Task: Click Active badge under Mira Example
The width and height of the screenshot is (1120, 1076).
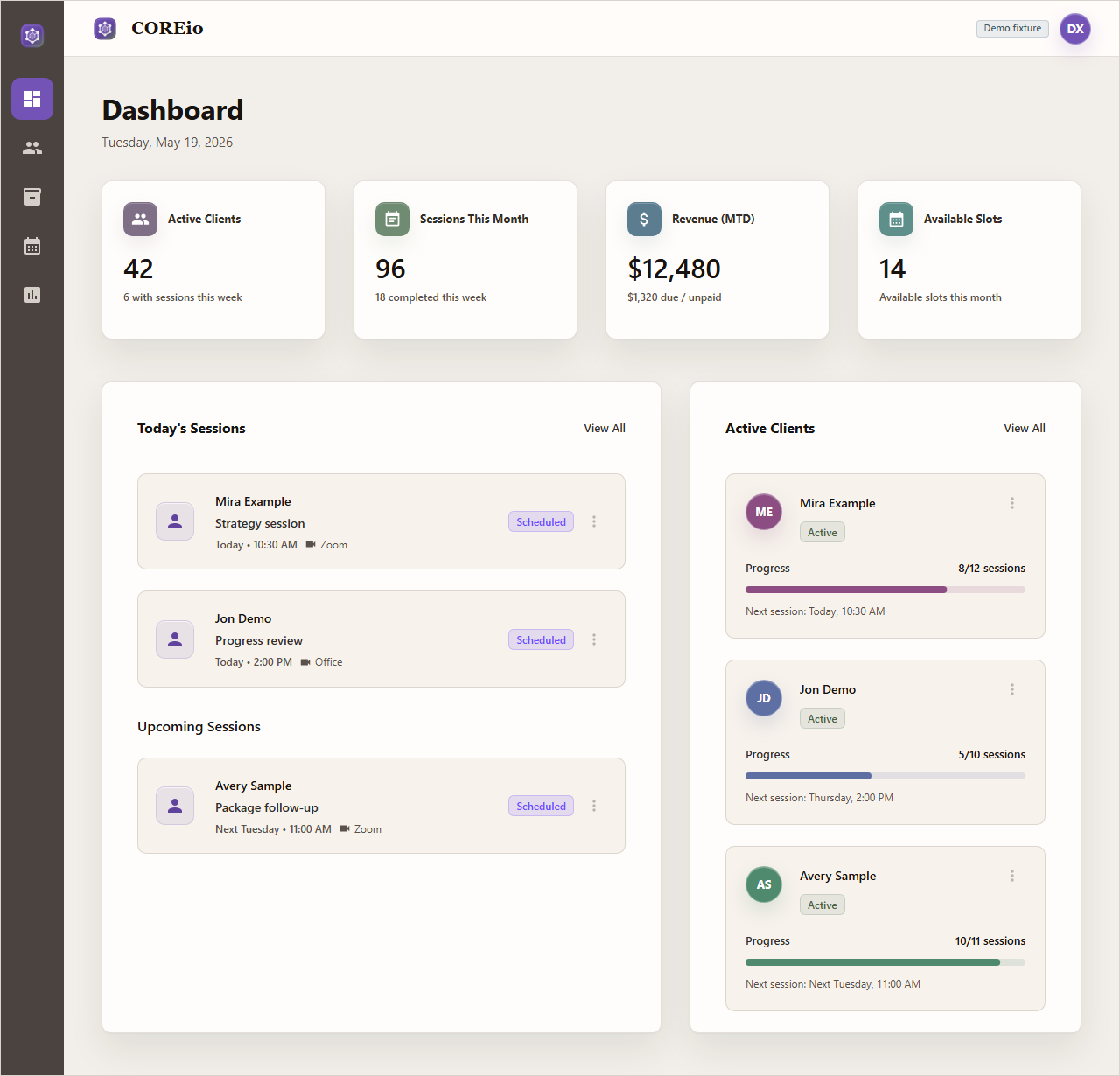Action: pos(822,532)
